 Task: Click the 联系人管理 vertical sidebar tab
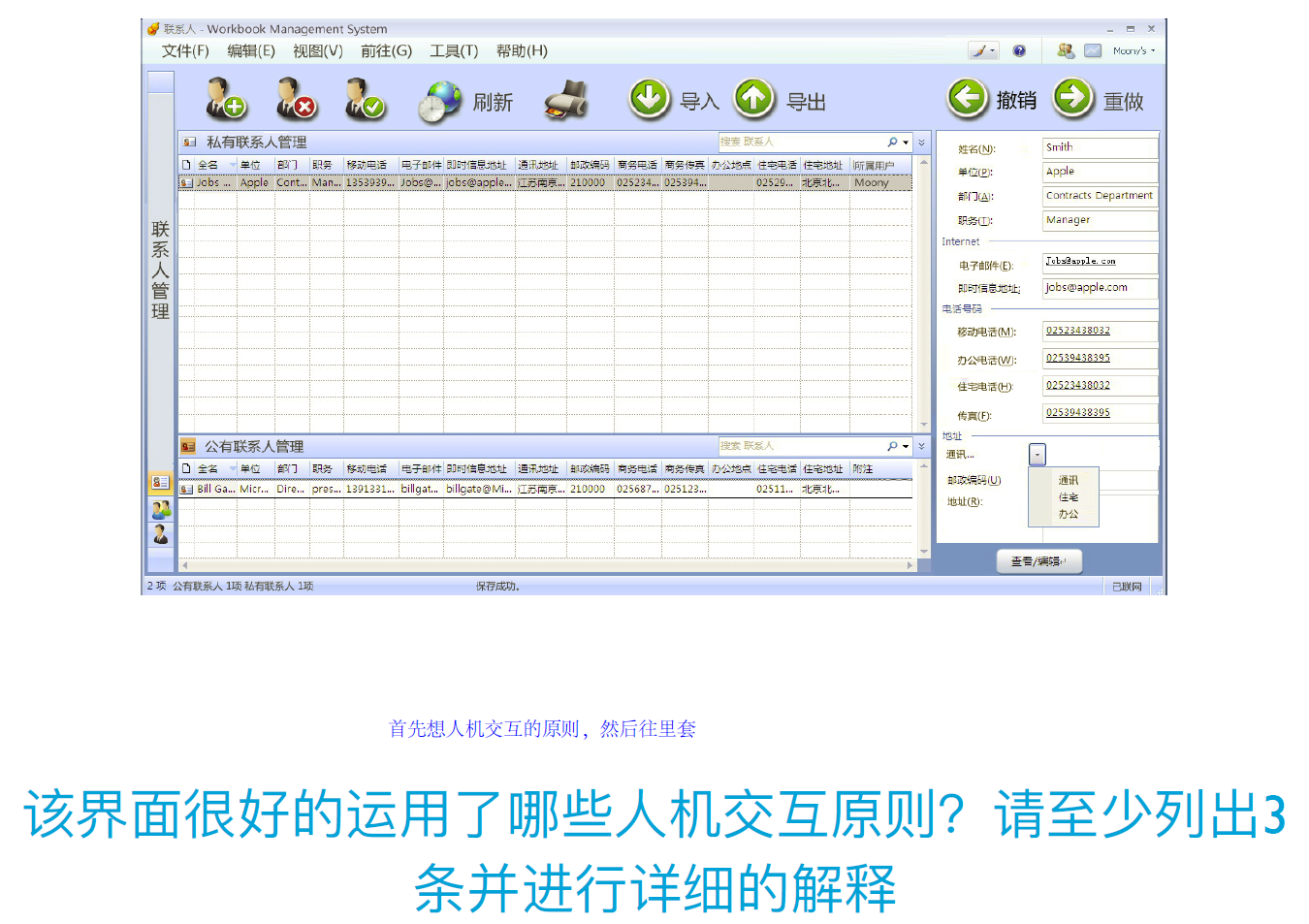[160, 271]
